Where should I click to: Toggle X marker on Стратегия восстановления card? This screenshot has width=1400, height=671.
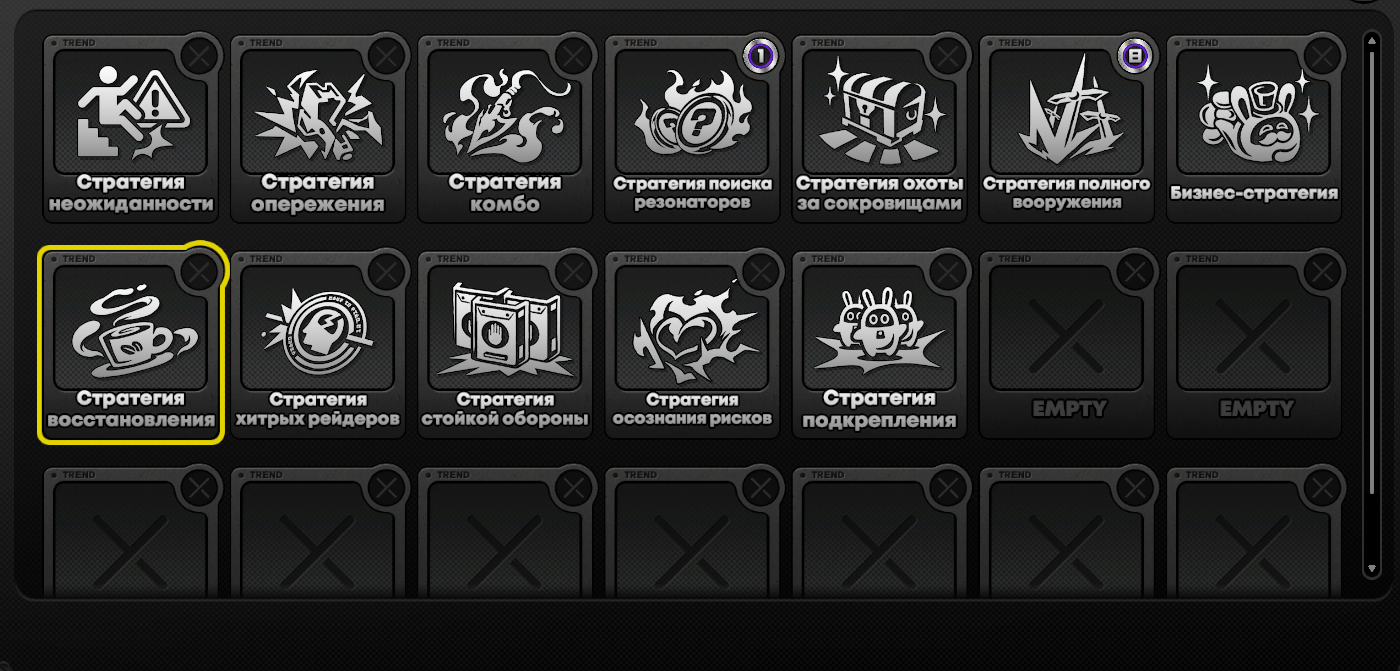click(x=199, y=271)
